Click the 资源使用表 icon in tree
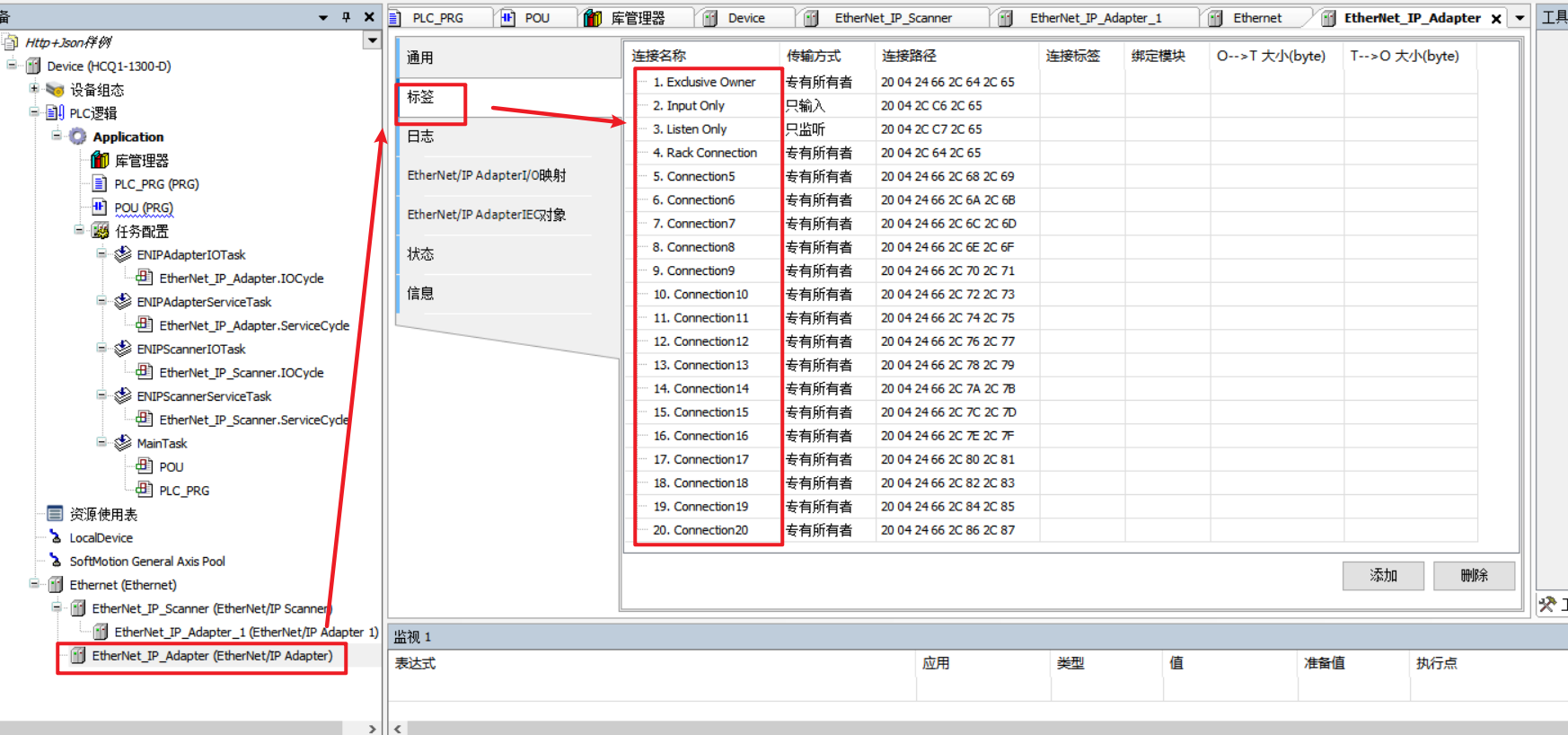 point(55,514)
